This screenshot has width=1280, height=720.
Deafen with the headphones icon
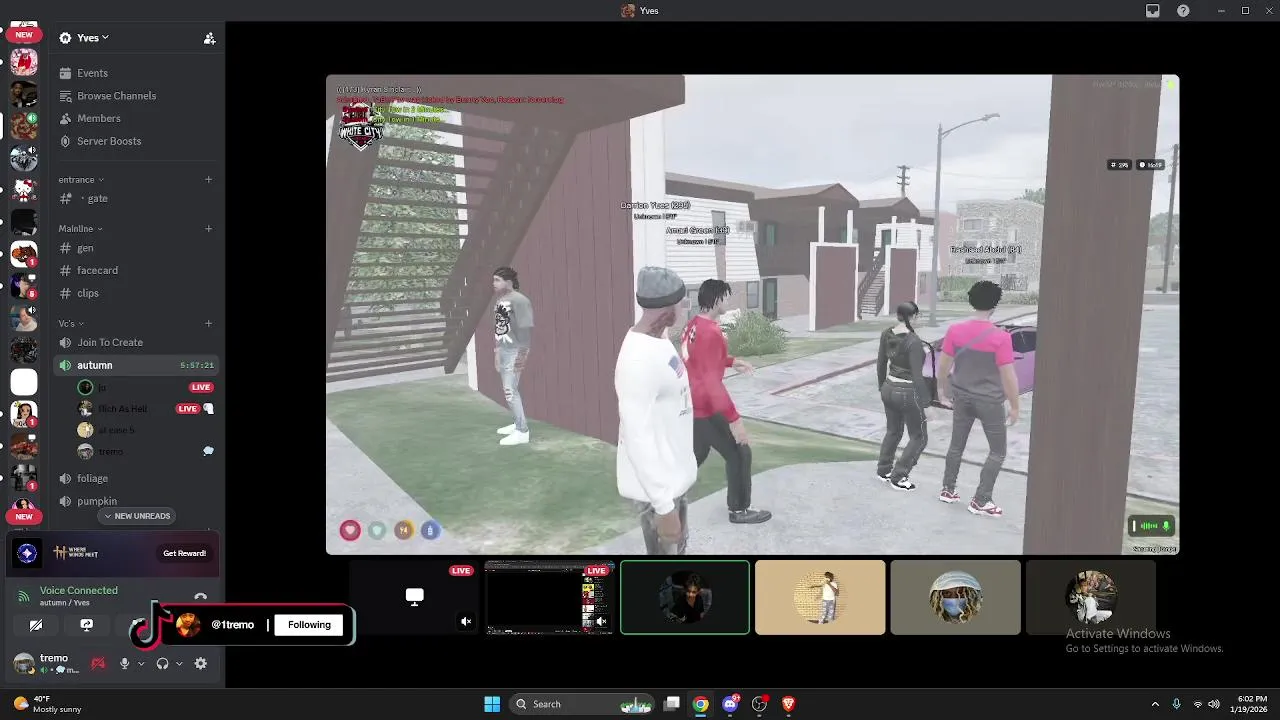(162, 663)
